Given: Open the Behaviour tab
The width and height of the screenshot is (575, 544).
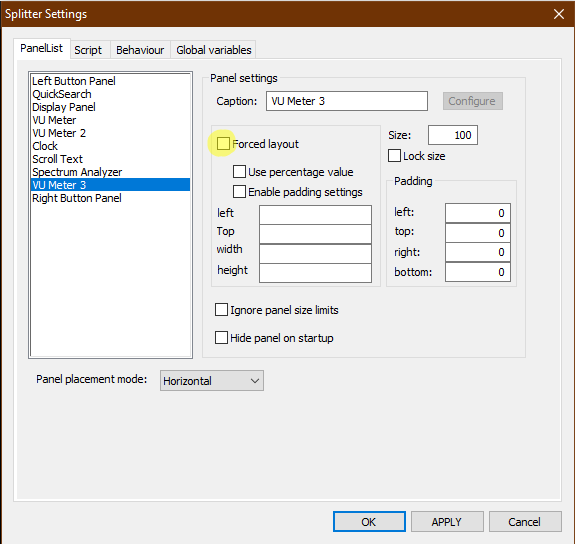Looking at the screenshot, I should click(x=140, y=50).
